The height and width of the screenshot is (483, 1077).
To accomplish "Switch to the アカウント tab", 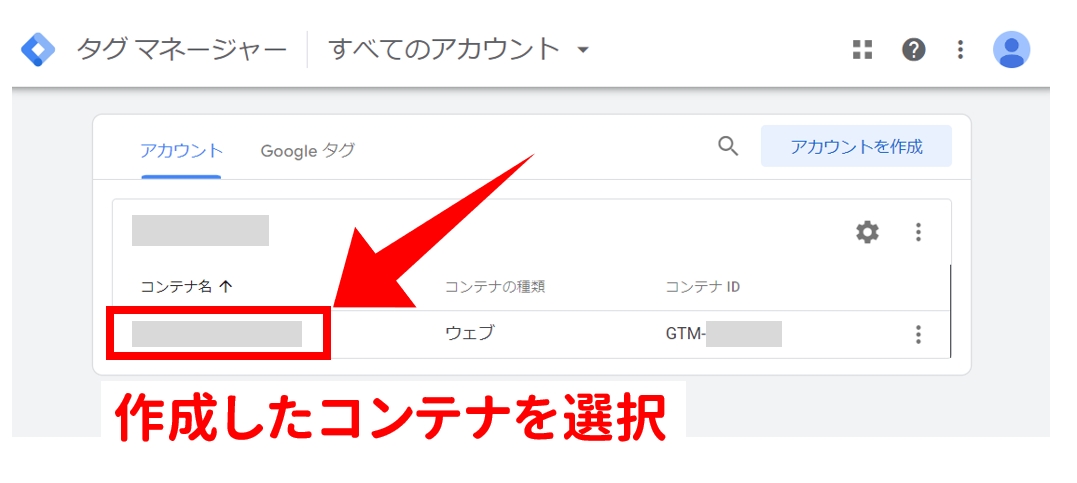I will tap(181, 150).
